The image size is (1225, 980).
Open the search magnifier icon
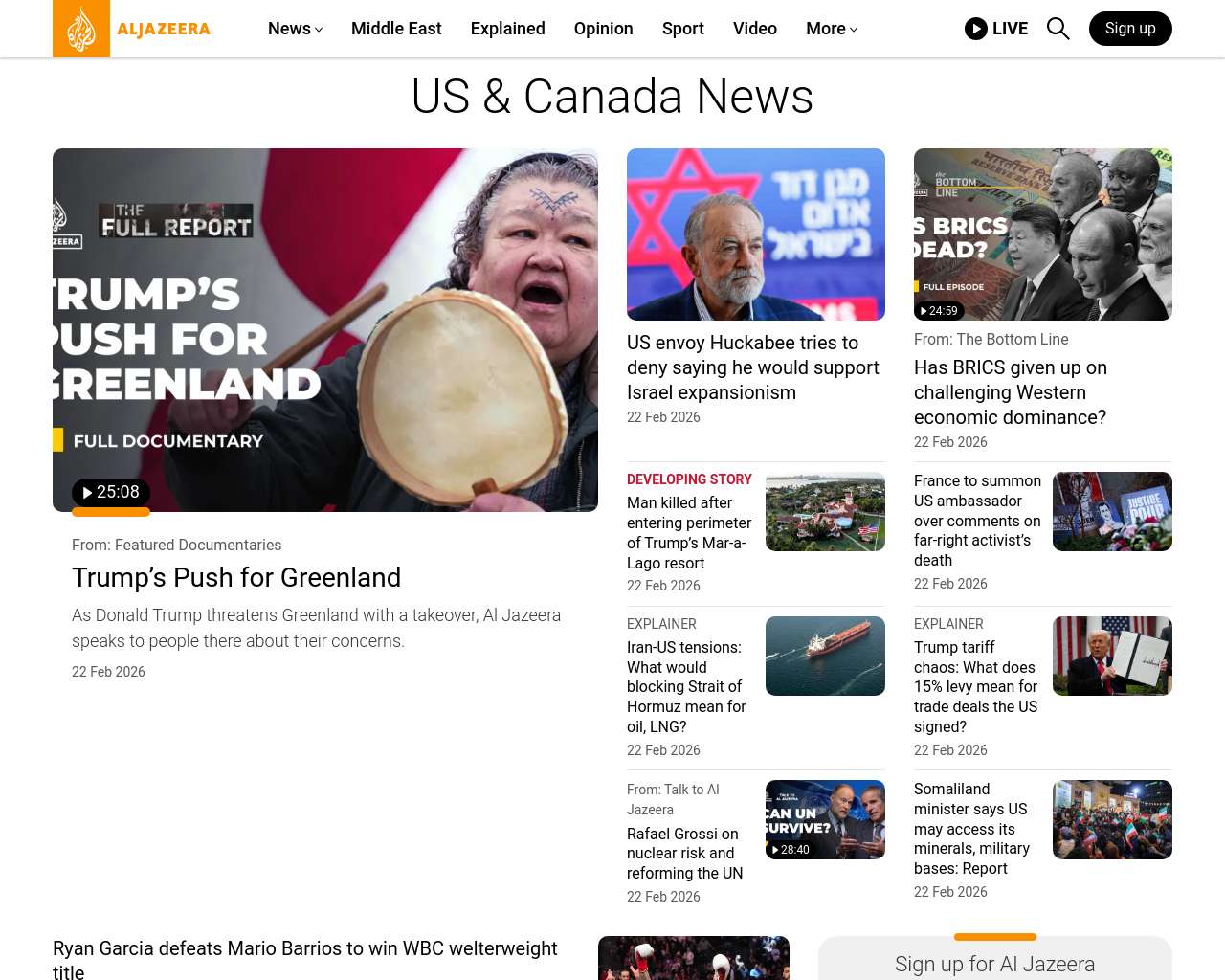pos(1058,29)
